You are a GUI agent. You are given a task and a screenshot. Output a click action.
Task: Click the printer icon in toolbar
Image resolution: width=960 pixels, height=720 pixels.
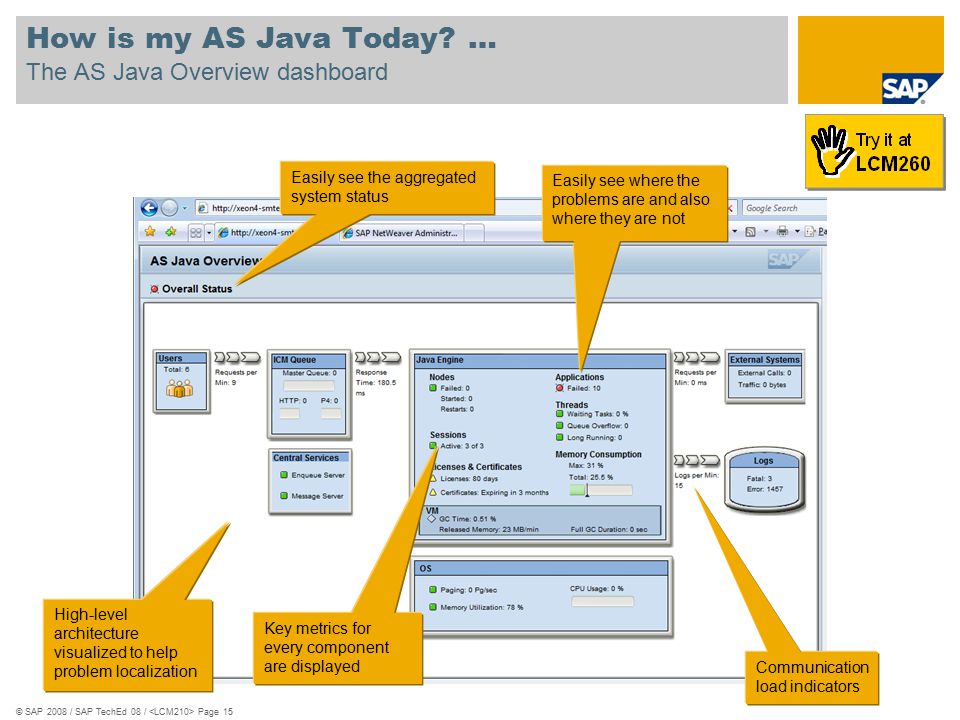782,231
